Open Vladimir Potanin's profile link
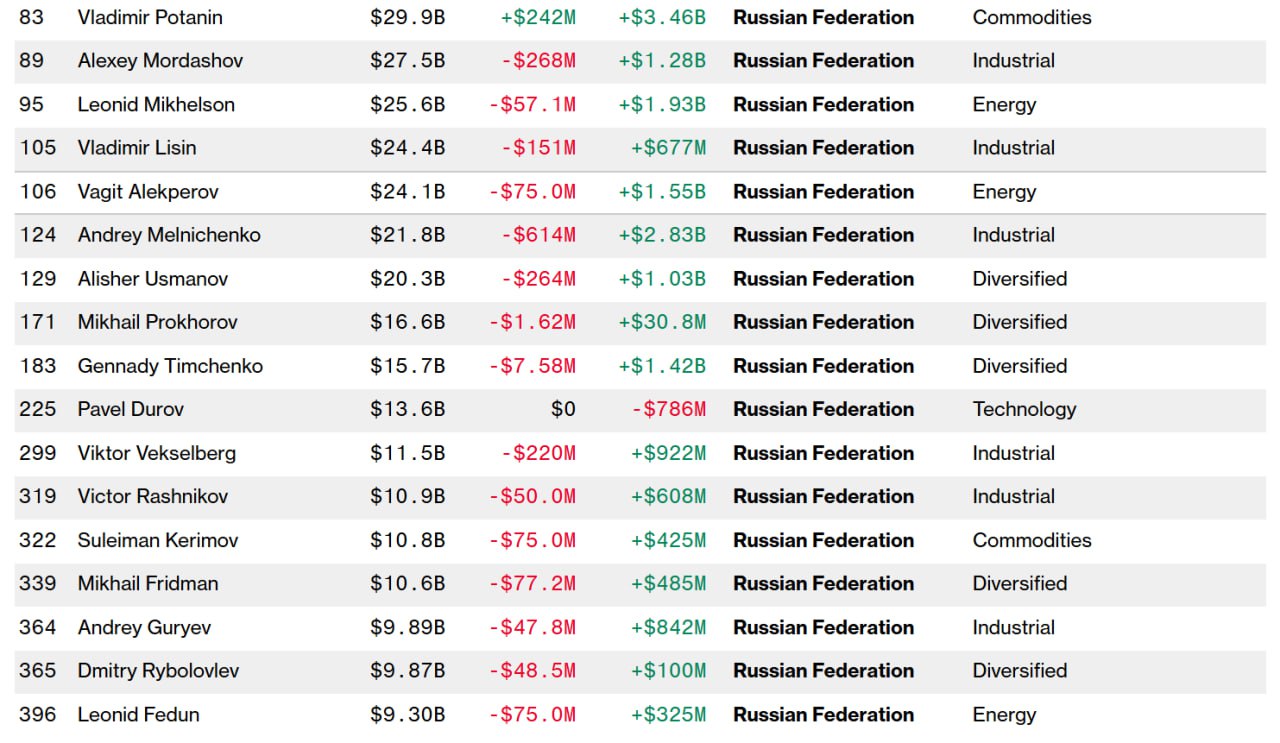Screen dimensions: 1280x743 click(150, 17)
